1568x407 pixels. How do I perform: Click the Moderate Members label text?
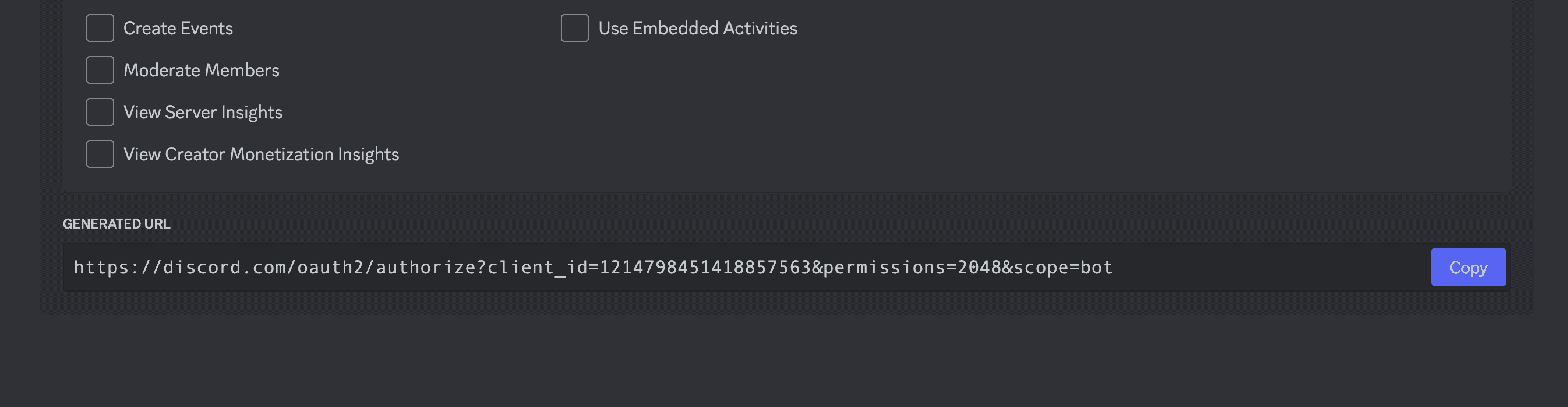tap(202, 69)
